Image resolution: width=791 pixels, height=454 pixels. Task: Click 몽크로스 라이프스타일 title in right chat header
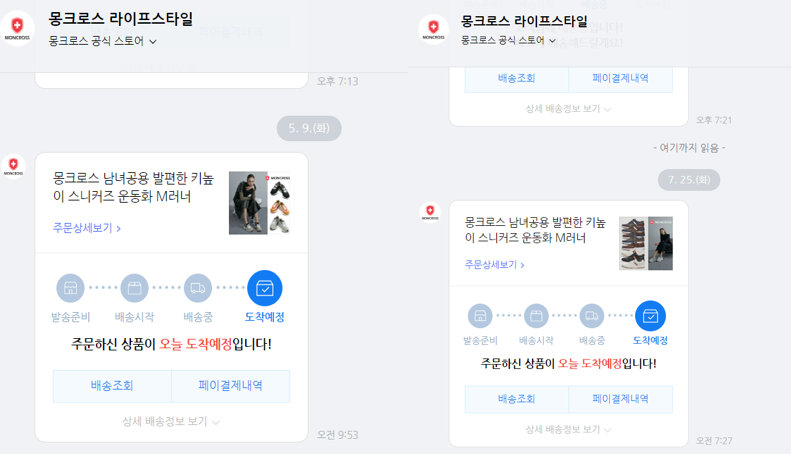[524, 21]
